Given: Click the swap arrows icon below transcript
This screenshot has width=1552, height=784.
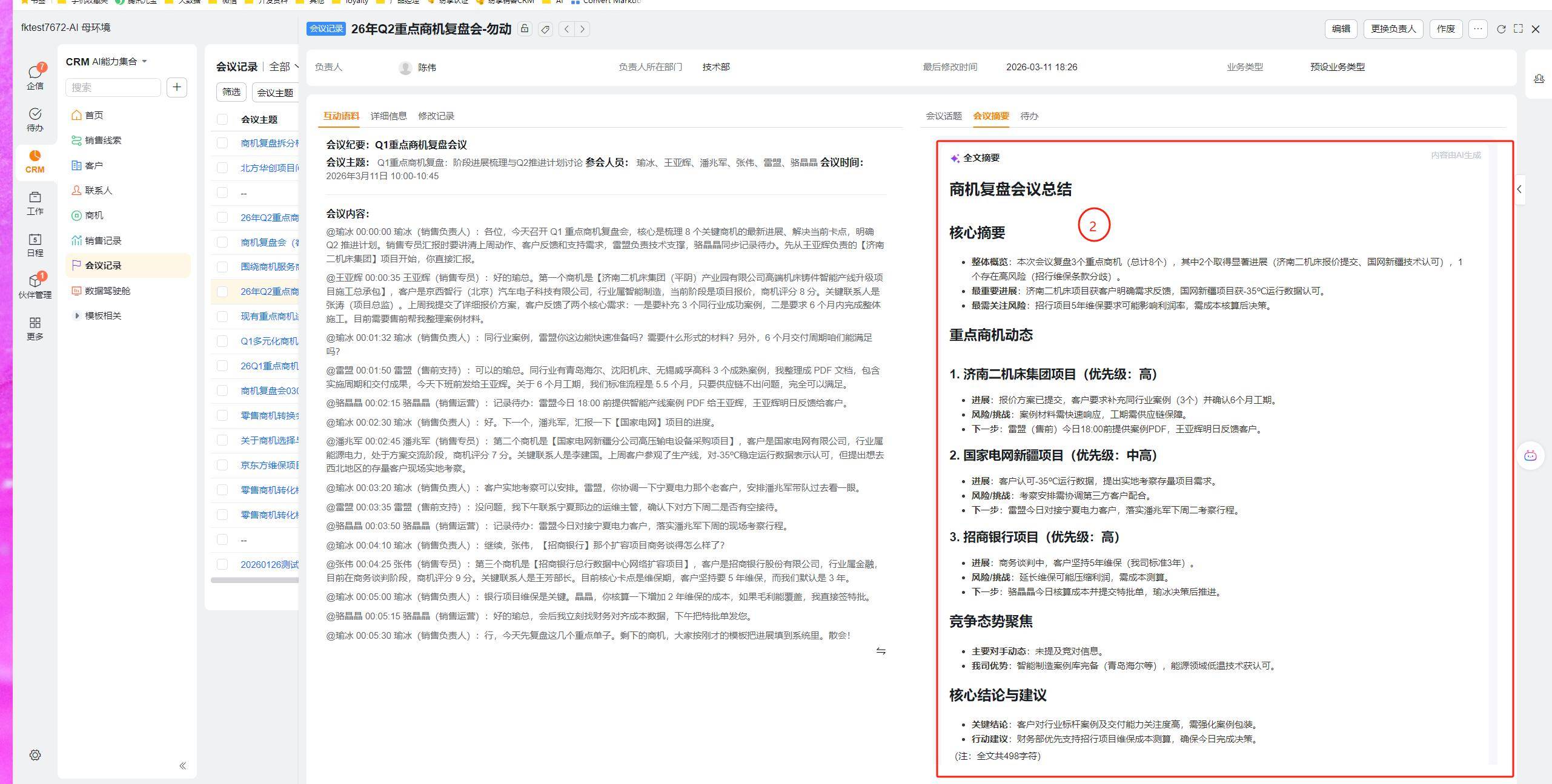Looking at the screenshot, I should 881,651.
